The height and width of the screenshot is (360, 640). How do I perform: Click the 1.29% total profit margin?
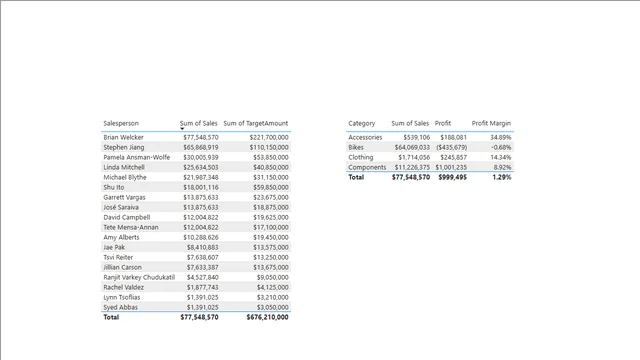click(x=502, y=177)
